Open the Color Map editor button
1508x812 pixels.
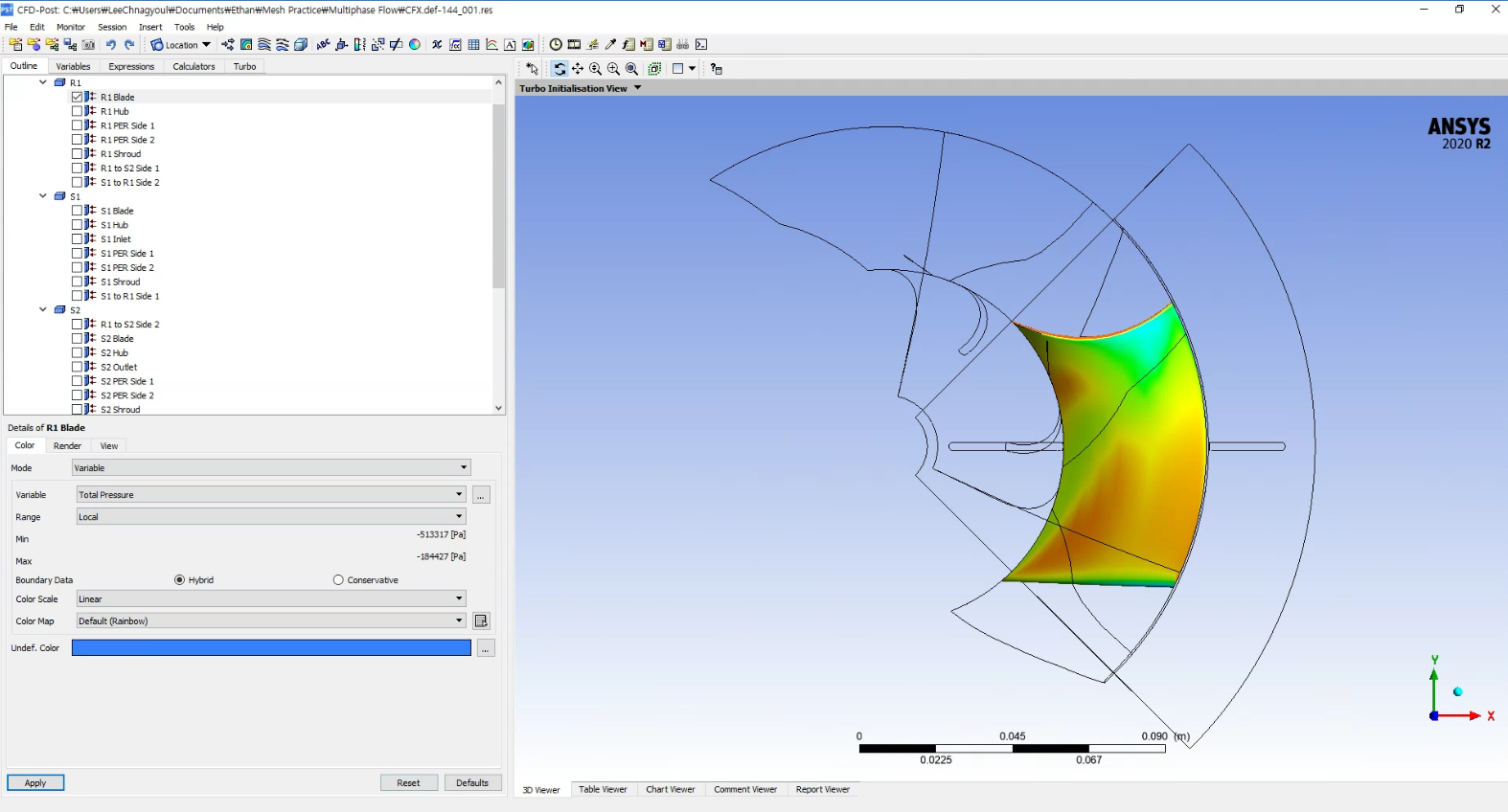(481, 620)
